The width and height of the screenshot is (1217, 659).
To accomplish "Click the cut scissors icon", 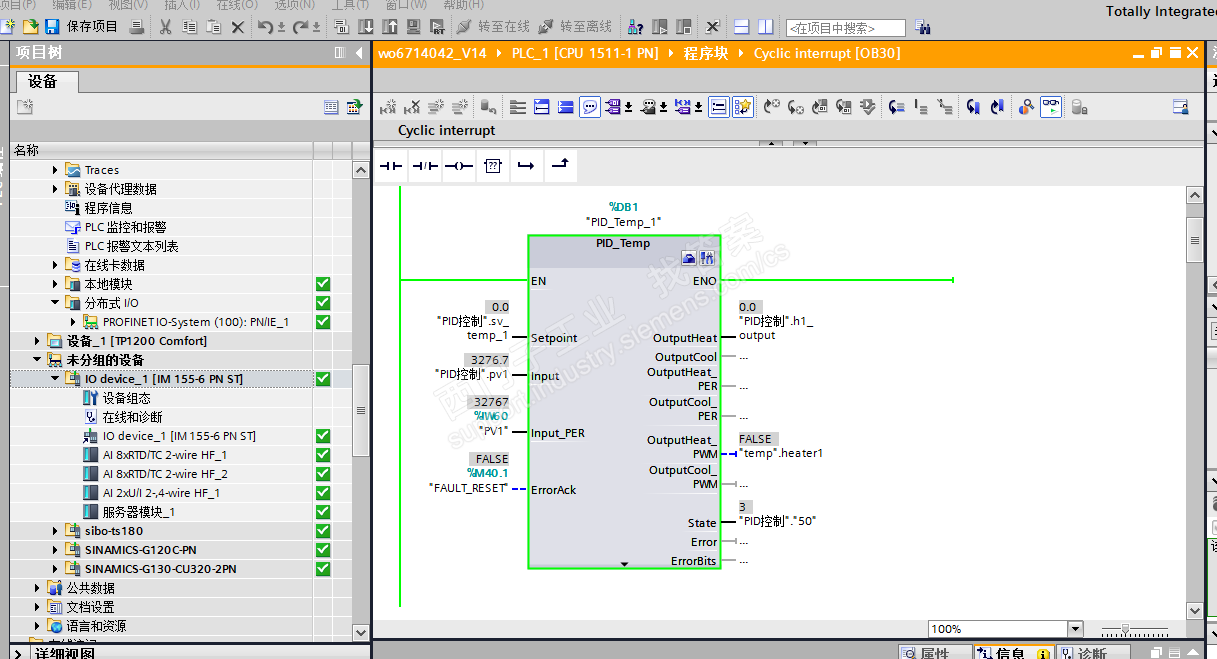I will pyautogui.click(x=165, y=27).
